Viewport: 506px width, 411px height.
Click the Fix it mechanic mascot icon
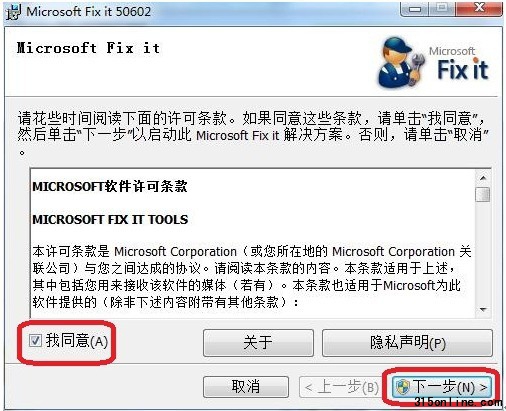pos(401,63)
